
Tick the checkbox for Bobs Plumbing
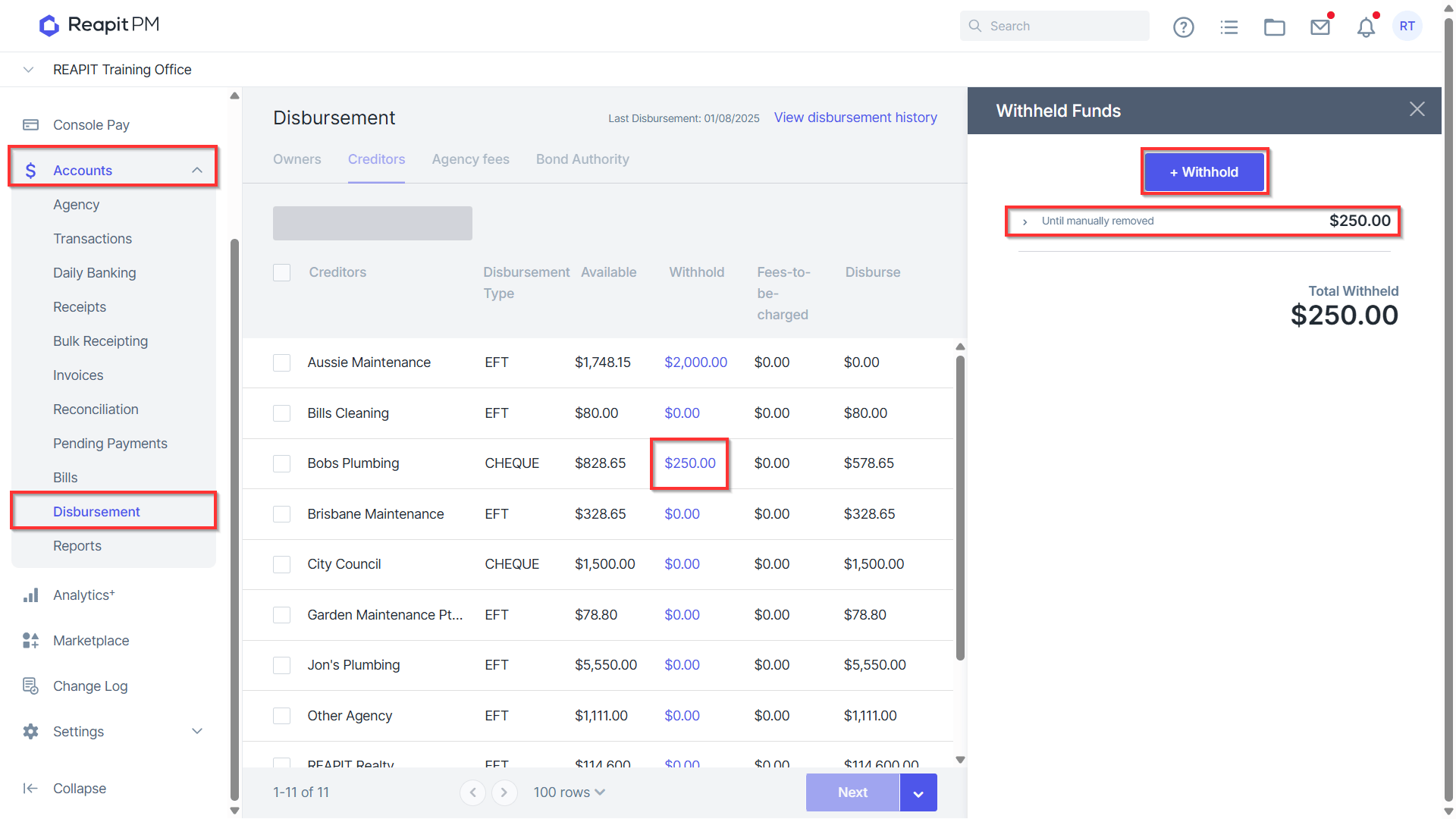281,463
